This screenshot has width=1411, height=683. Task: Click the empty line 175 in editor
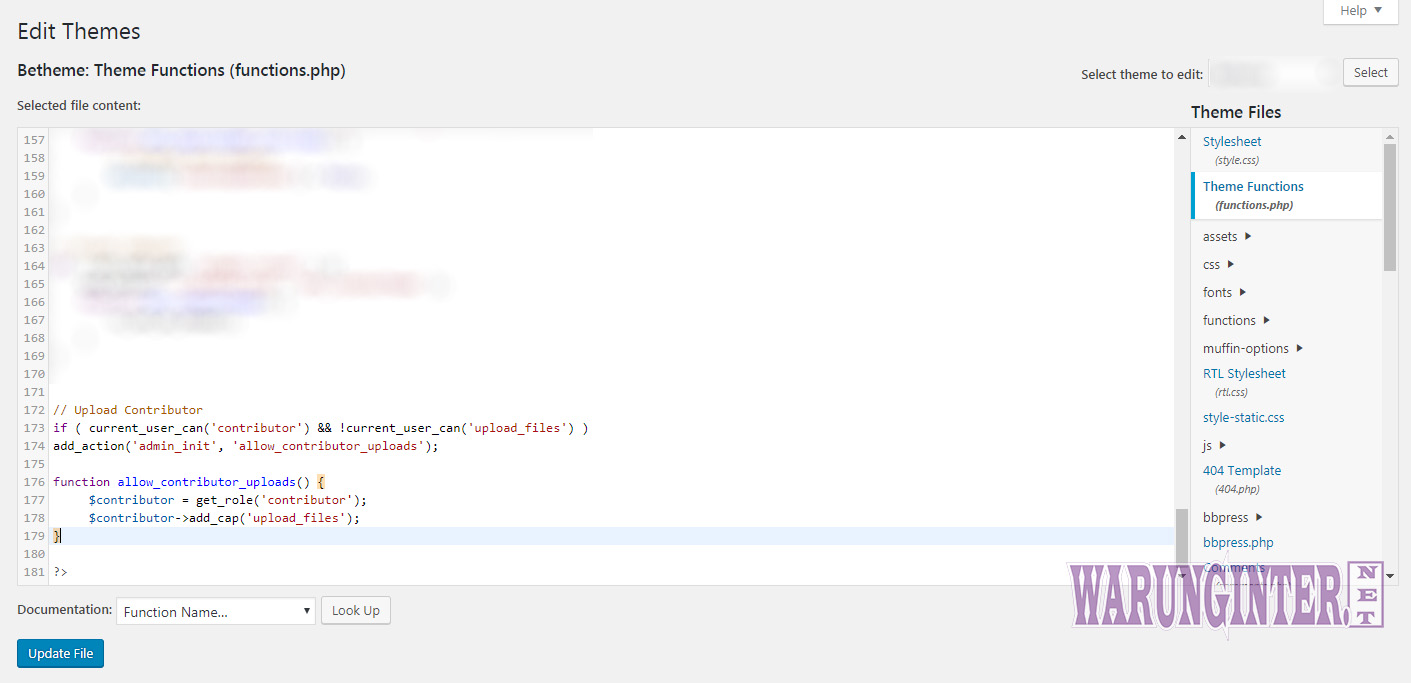pyautogui.click(x=614, y=464)
